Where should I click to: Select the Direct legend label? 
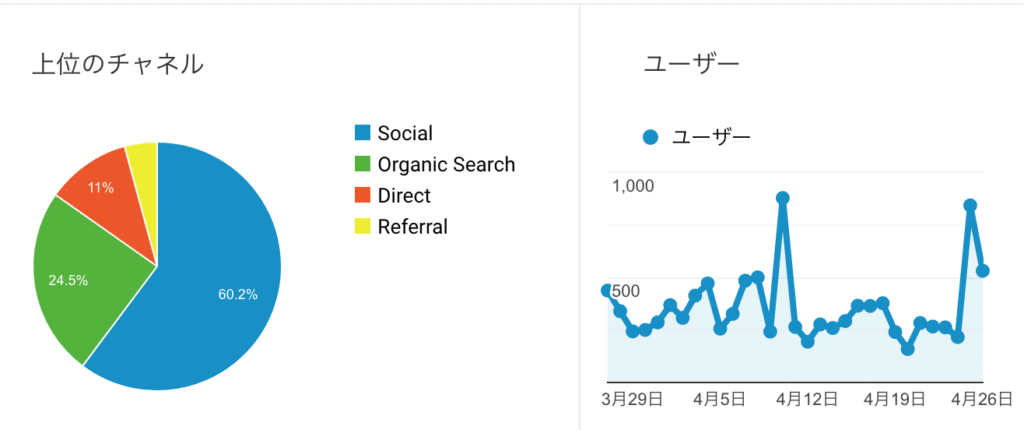[404, 195]
